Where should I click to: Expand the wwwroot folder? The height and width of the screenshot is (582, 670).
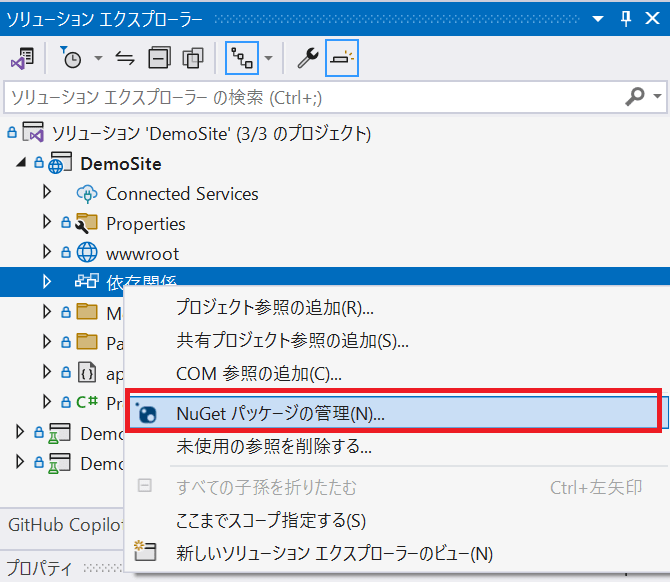[47, 252]
